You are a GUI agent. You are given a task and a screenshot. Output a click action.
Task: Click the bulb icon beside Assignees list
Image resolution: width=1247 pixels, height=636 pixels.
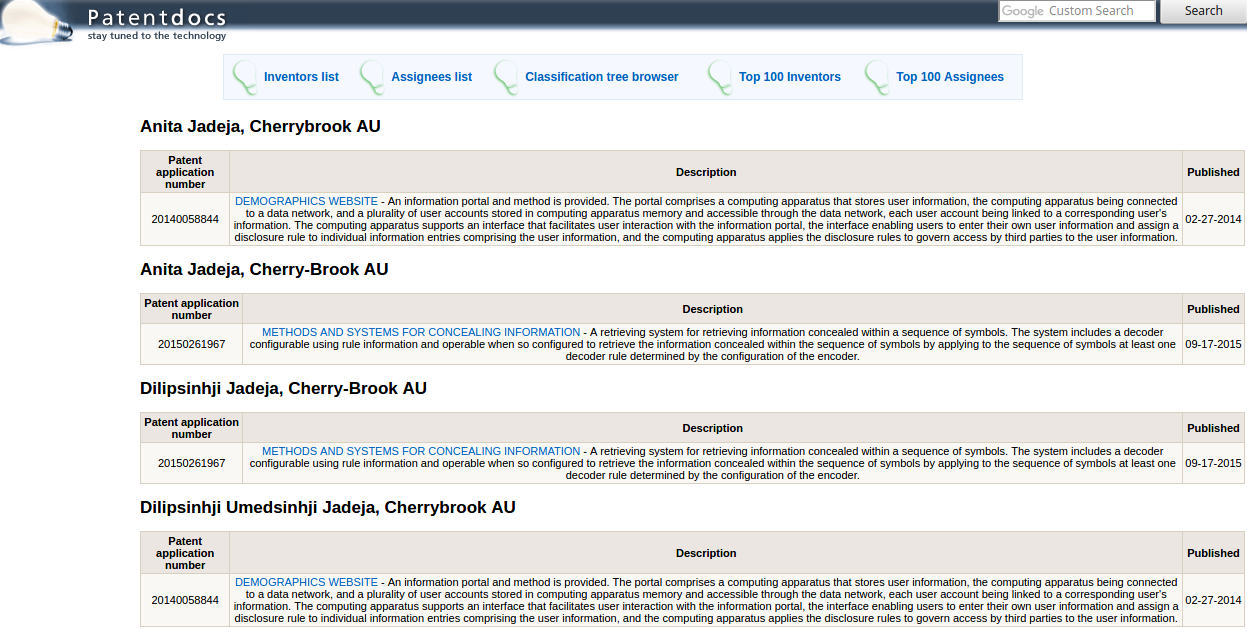tap(372, 77)
